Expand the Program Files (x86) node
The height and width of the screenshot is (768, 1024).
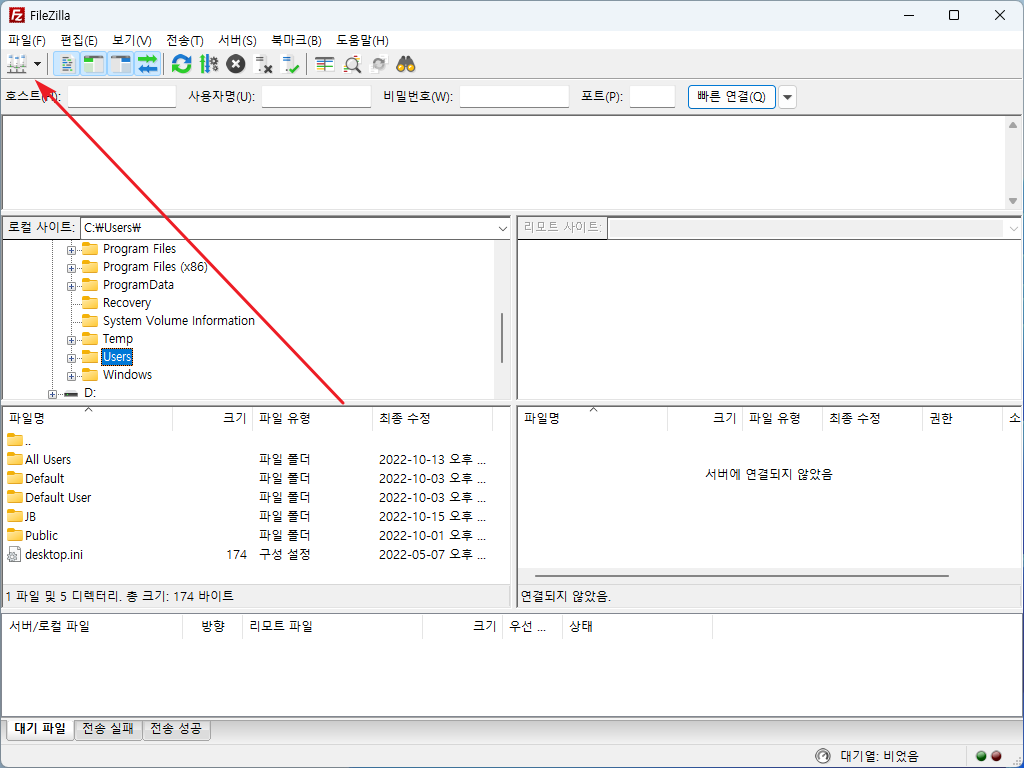pos(71,268)
